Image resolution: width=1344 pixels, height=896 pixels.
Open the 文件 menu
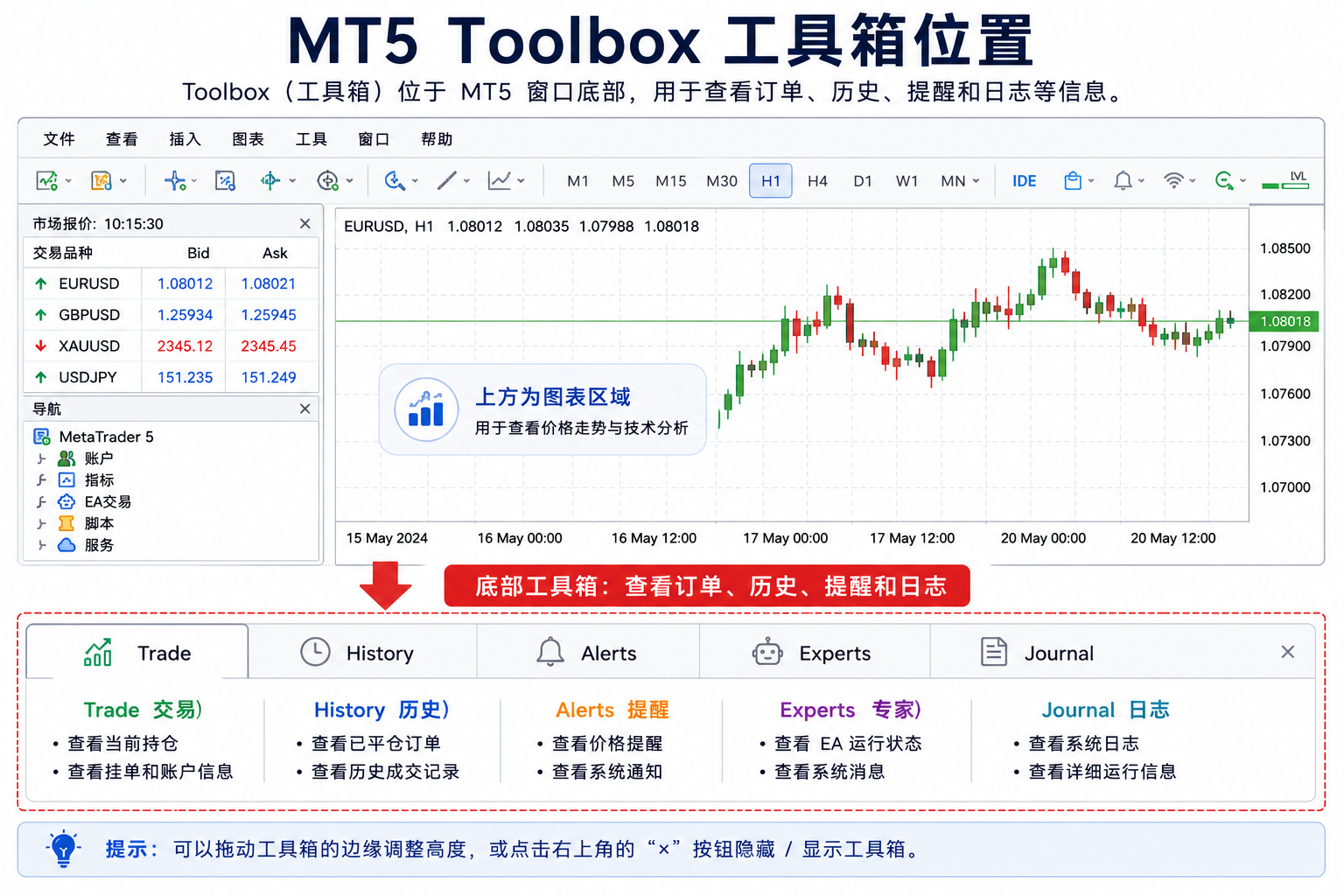click(59, 139)
